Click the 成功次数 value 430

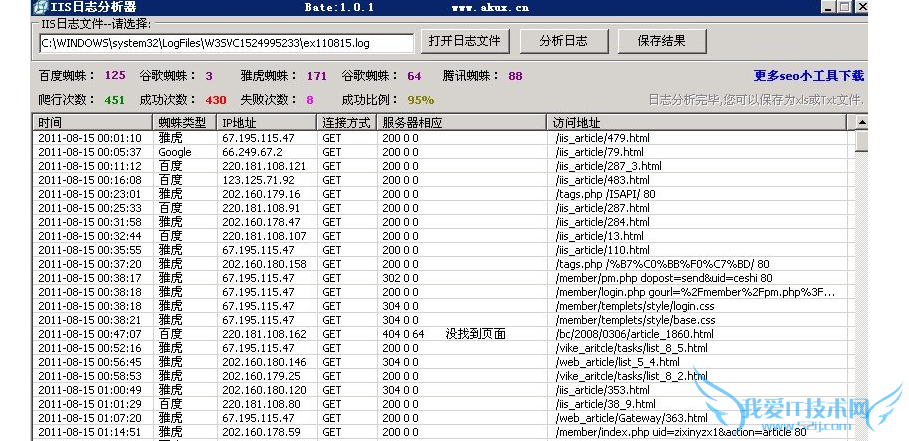(x=216, y=100)
